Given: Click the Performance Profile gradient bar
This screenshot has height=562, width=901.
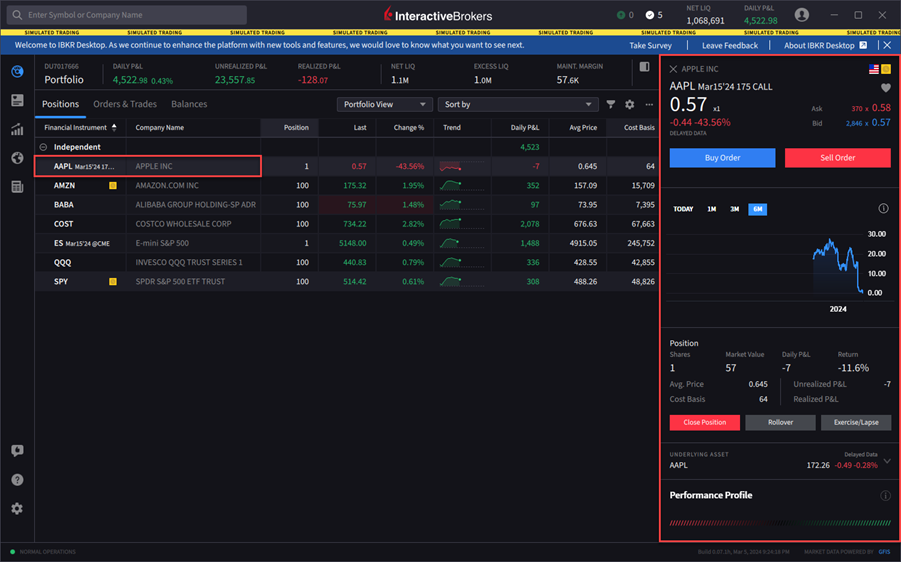Looking at the screenshot, I should pos(780,523).
